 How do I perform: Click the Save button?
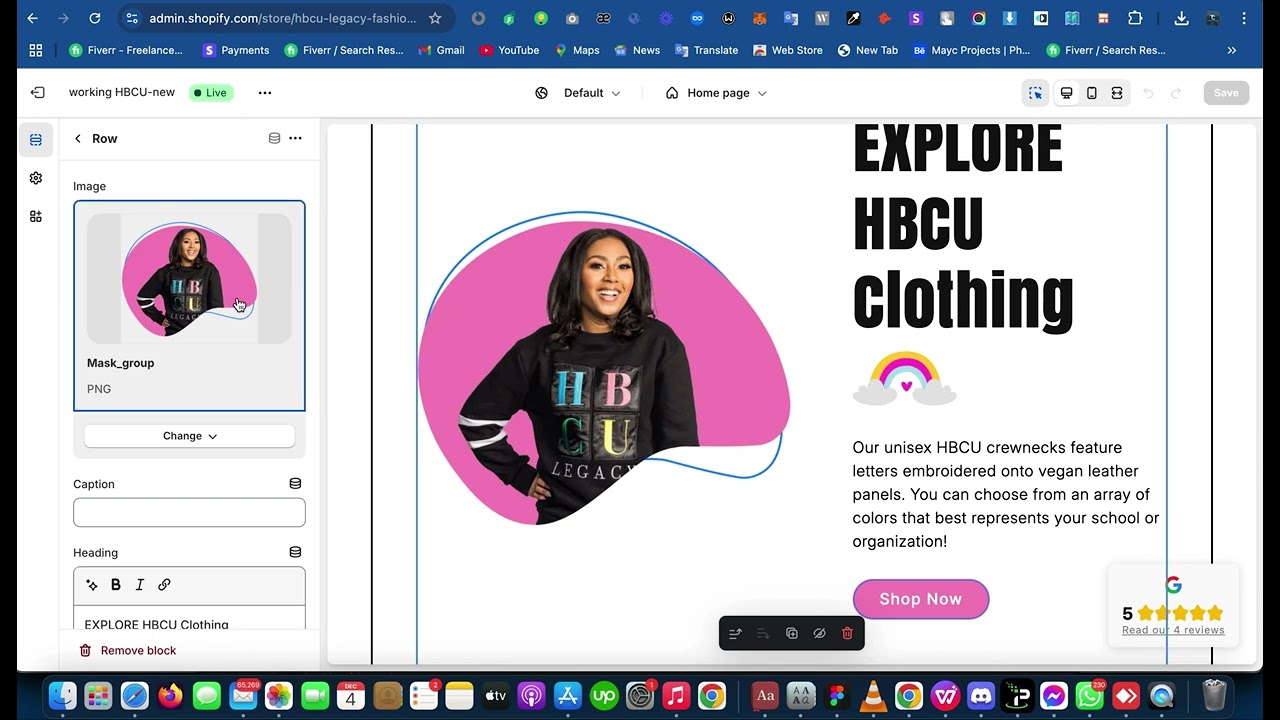click(x=1226, y=93)
